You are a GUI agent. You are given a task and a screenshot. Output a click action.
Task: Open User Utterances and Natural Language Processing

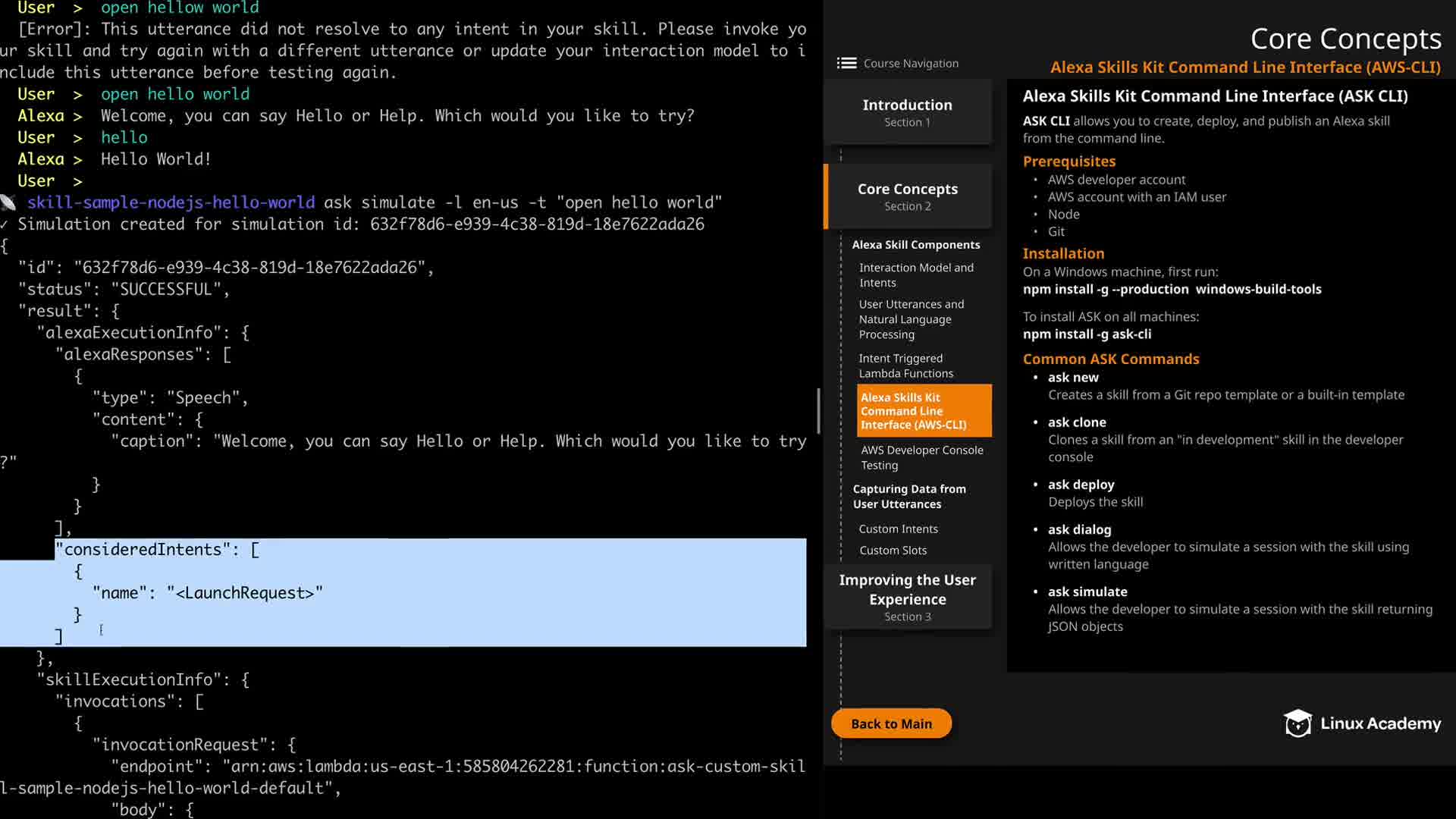(911, 319)
